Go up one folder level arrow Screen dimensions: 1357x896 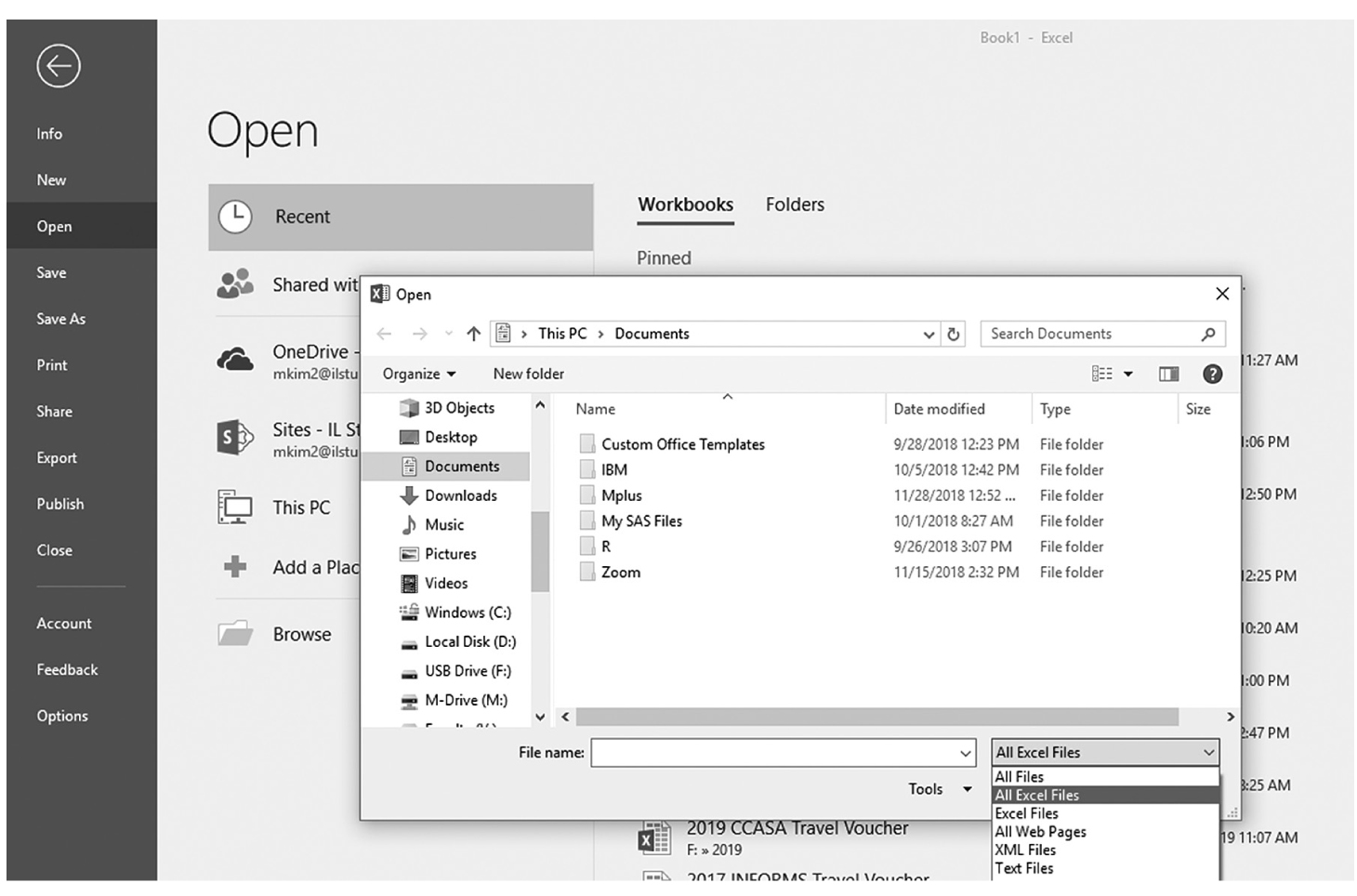click(474, 334)
